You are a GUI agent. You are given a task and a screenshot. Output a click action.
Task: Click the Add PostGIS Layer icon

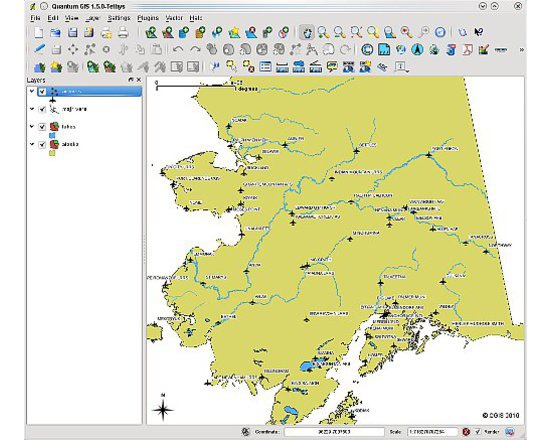point(184,33)
